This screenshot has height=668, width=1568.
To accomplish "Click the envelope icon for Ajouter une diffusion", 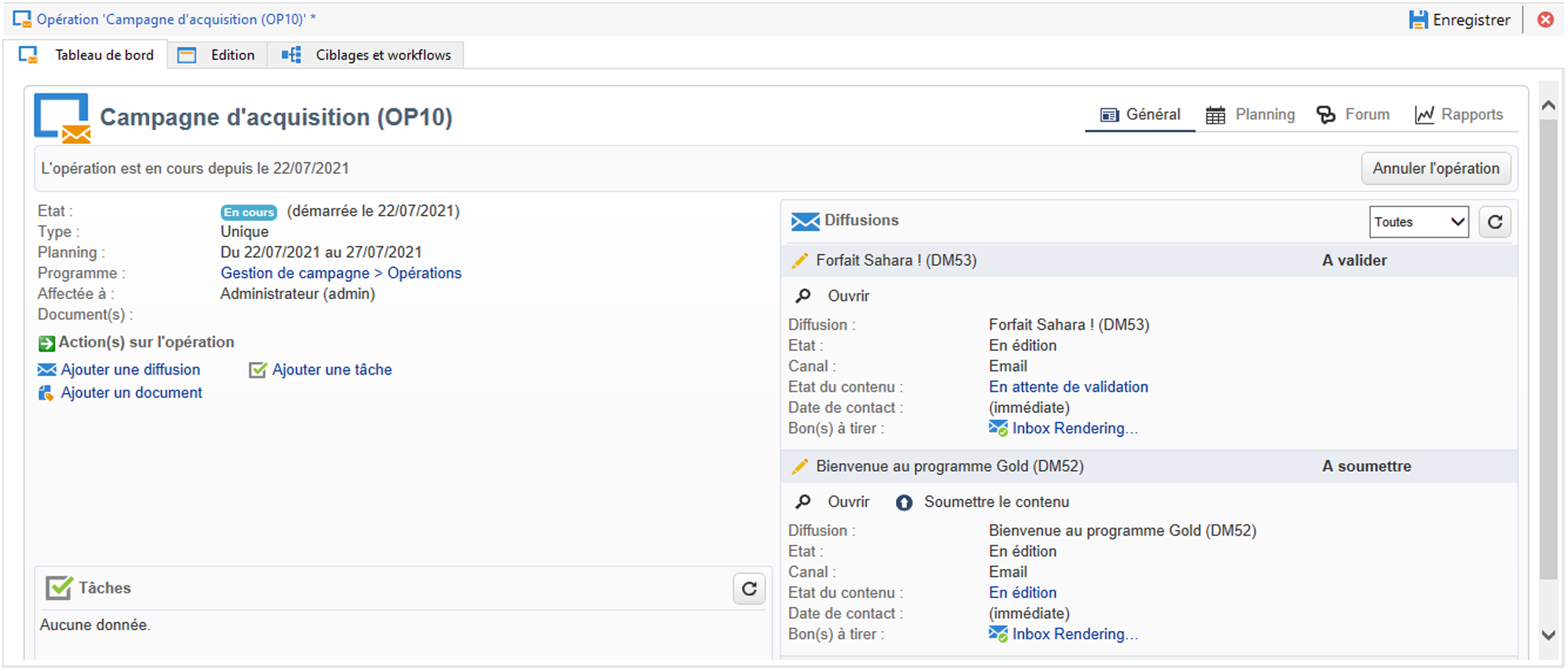I will pyautogui.click(x=47, y=370).
